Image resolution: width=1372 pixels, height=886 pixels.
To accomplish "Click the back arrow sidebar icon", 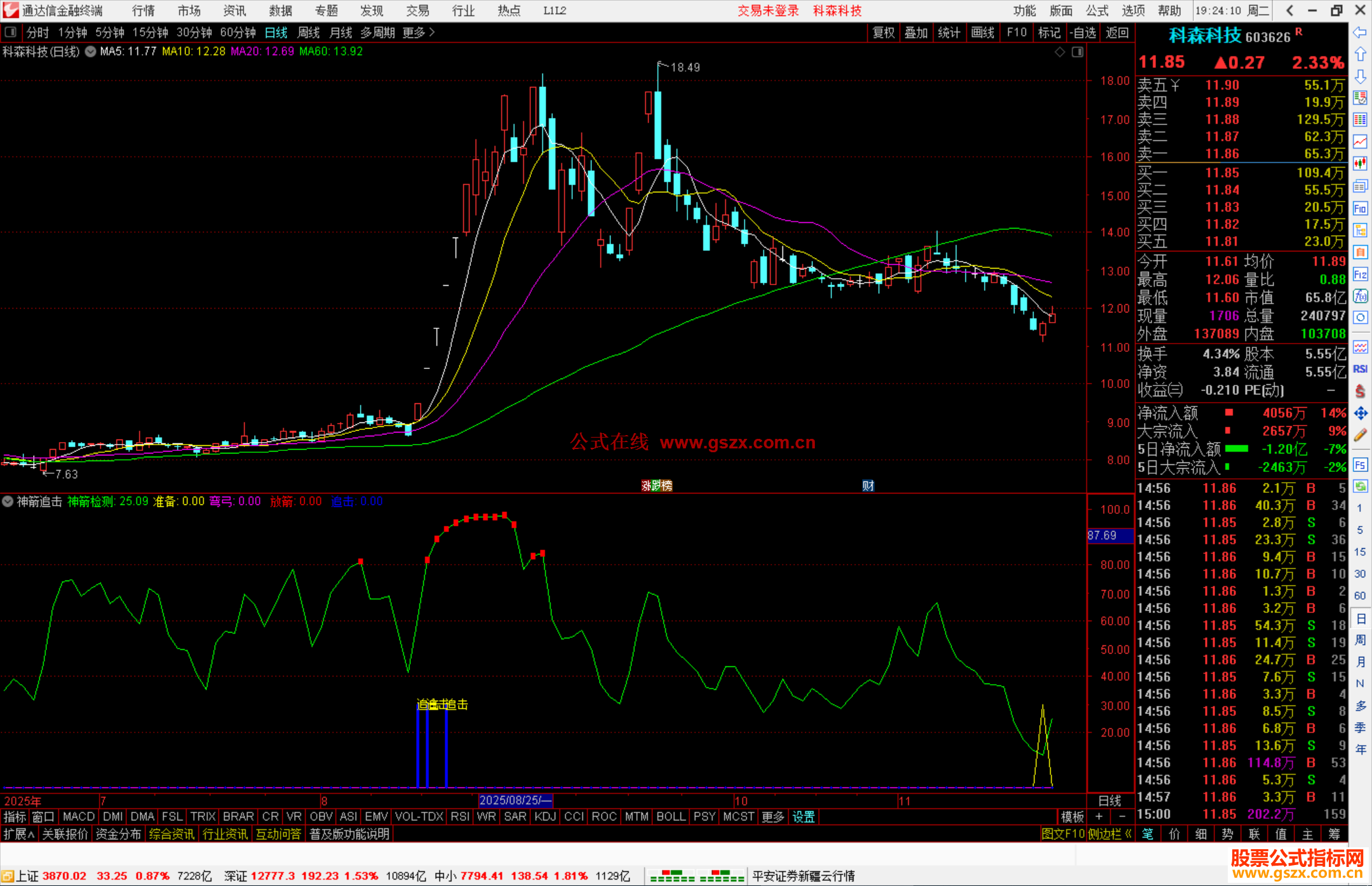I will tap(1360, 32).
